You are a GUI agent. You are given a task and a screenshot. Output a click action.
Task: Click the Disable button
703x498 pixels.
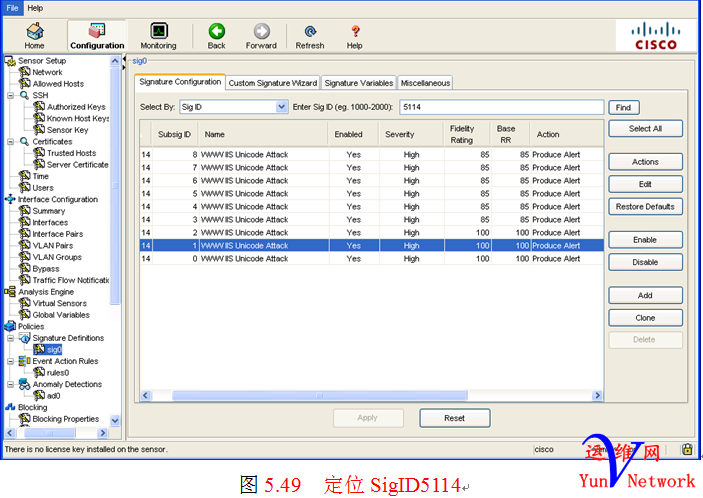[645, 262]
